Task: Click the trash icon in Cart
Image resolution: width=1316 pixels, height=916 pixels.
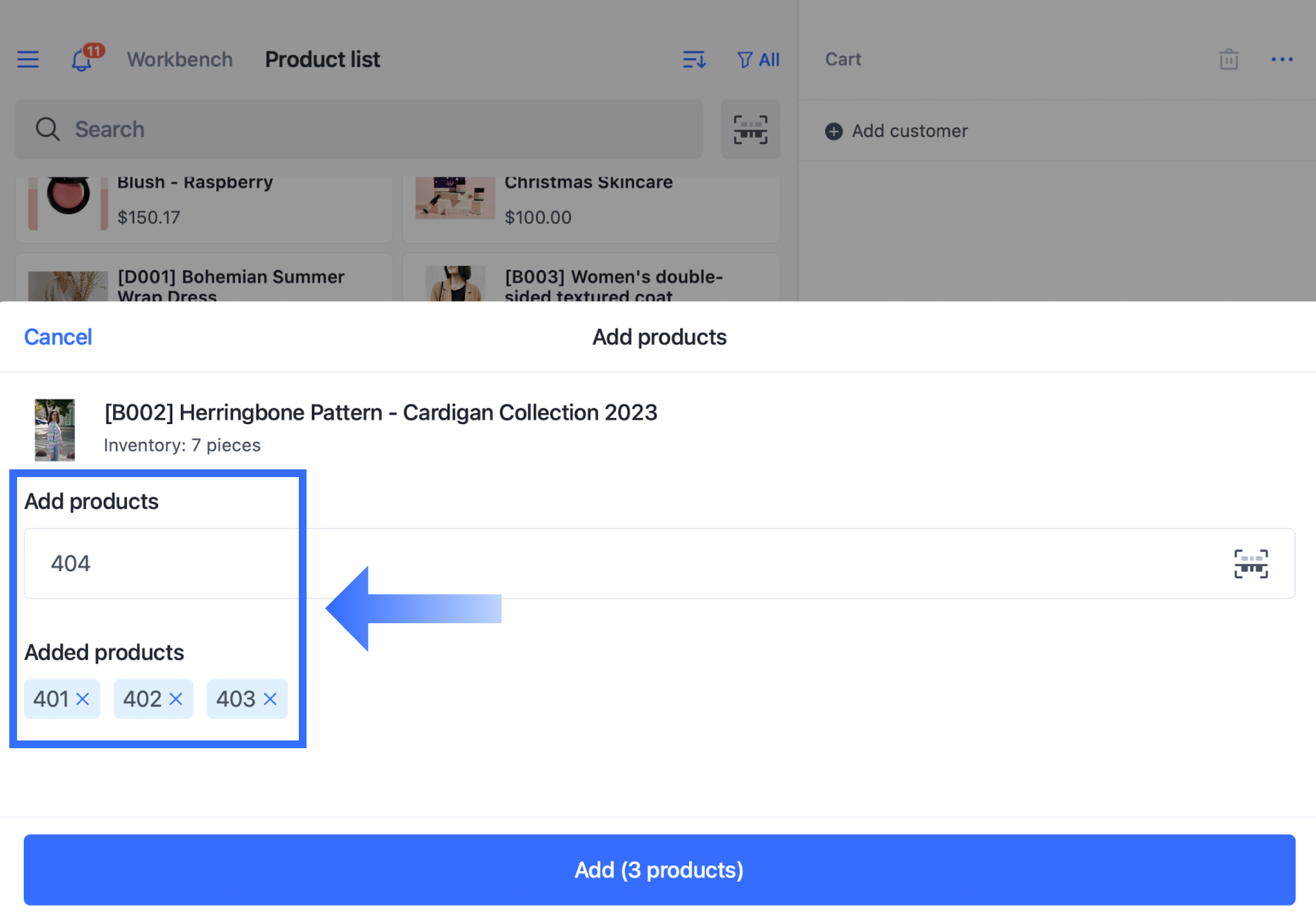Action: click(1228, 60)
